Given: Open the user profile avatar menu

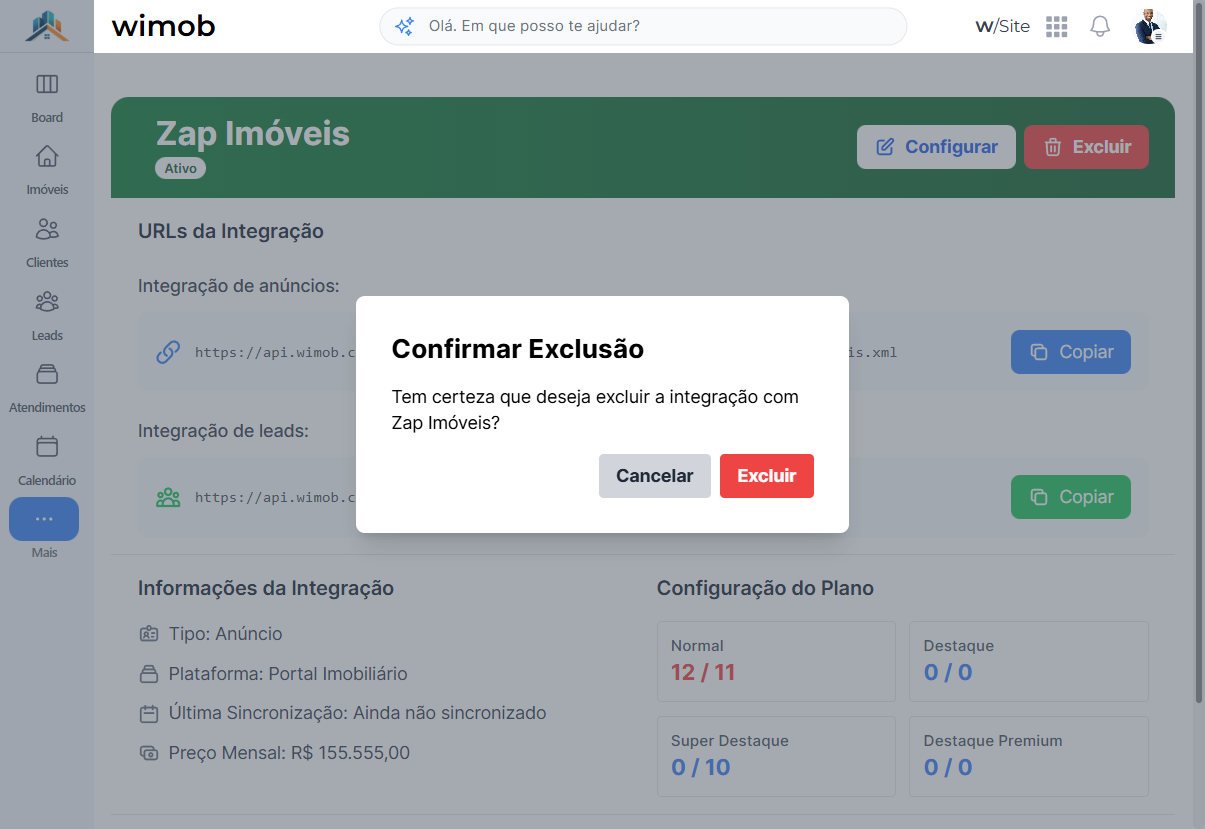Looking at the screenshot, I should (x=1150, y=27).
